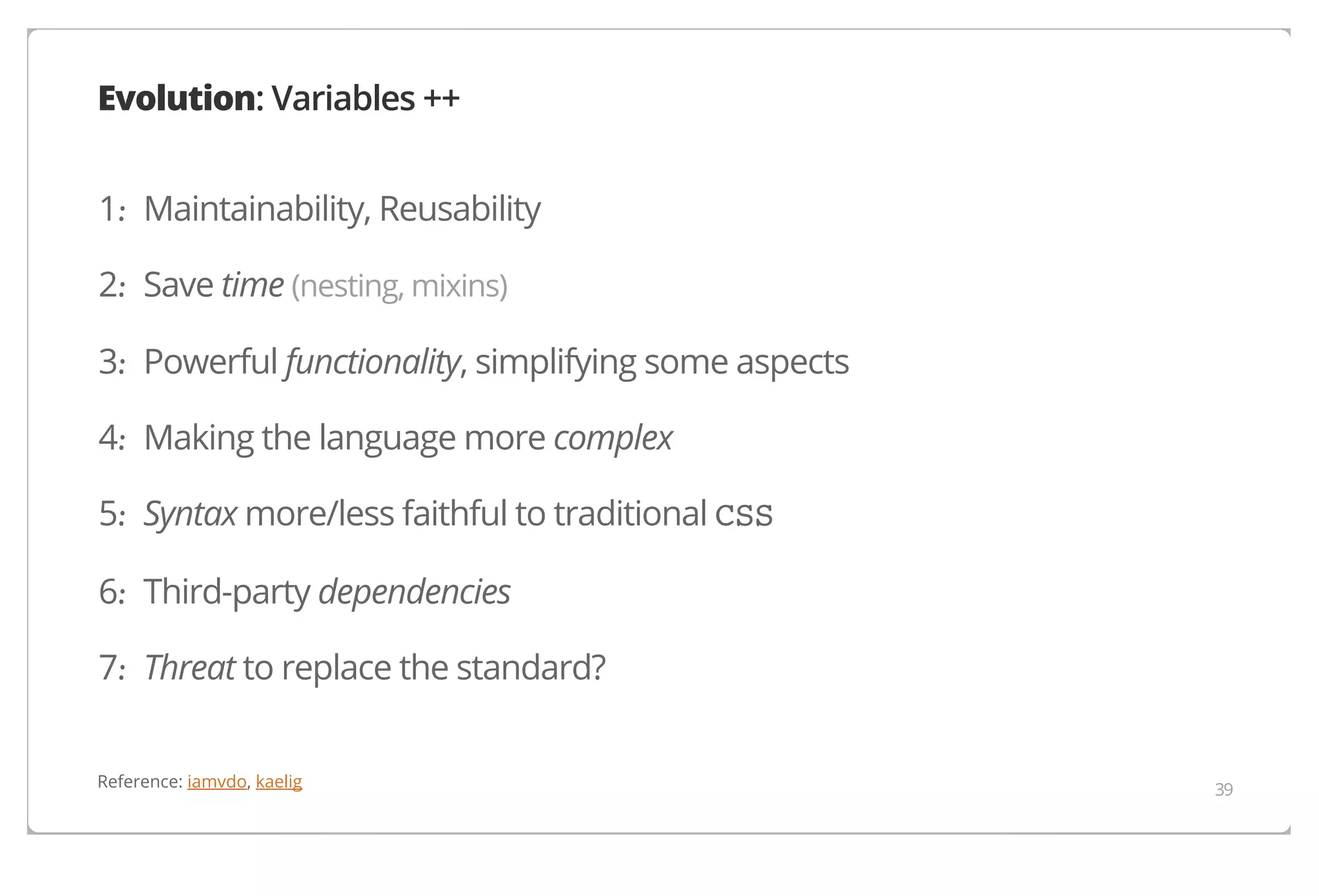
Task: Click the "Reference:" label
Action: [140, 781]
